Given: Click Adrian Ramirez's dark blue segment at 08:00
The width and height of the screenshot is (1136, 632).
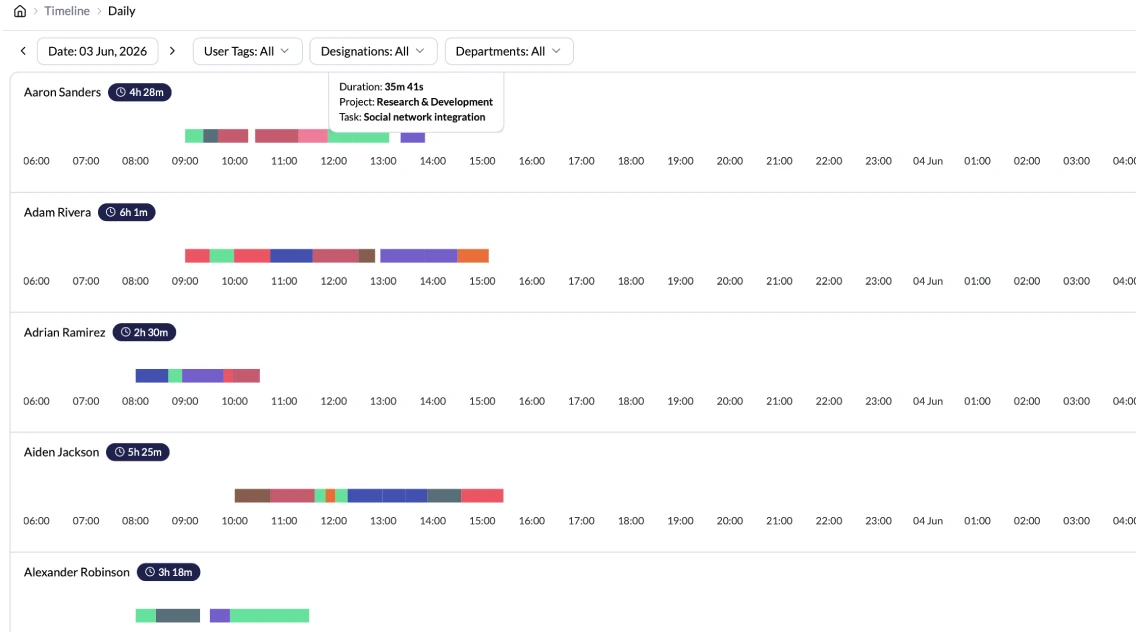Looking at the screenshot, I should 152,375.
